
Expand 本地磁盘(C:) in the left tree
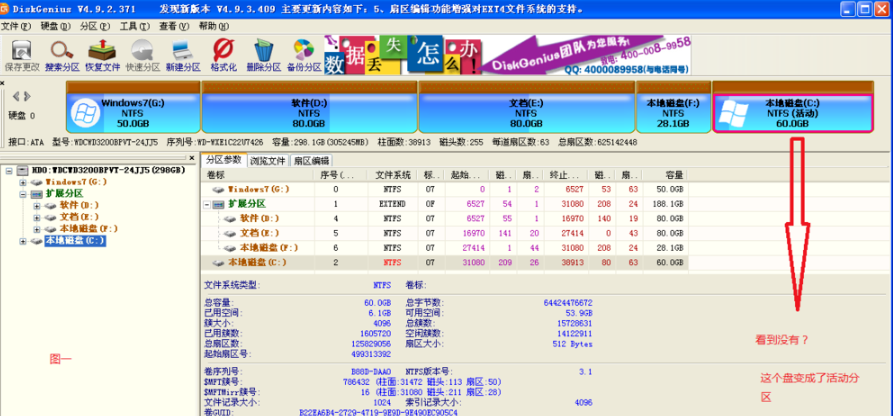pyautogui.click(x=23, y=241)
